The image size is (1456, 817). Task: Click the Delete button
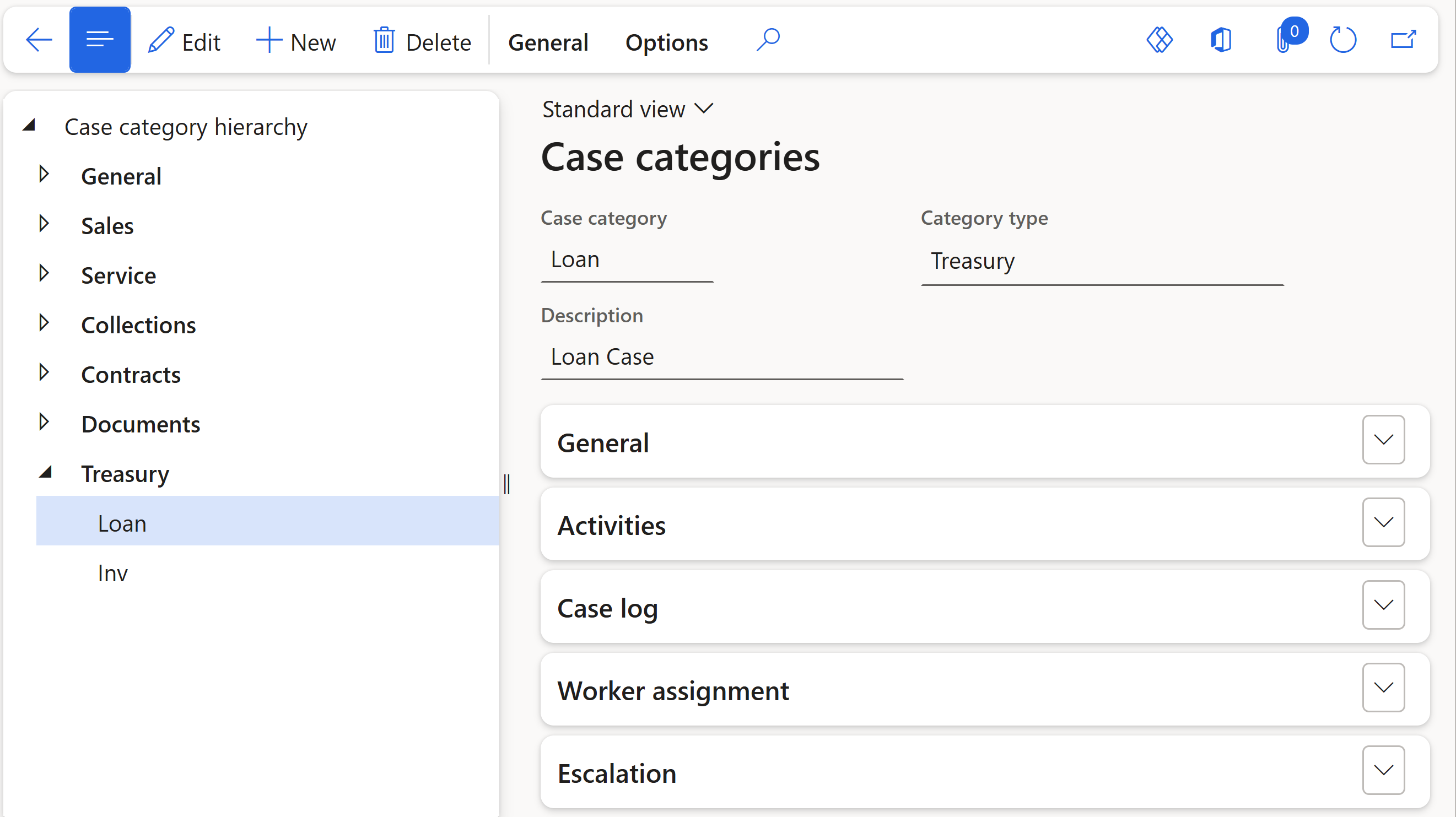422,42
